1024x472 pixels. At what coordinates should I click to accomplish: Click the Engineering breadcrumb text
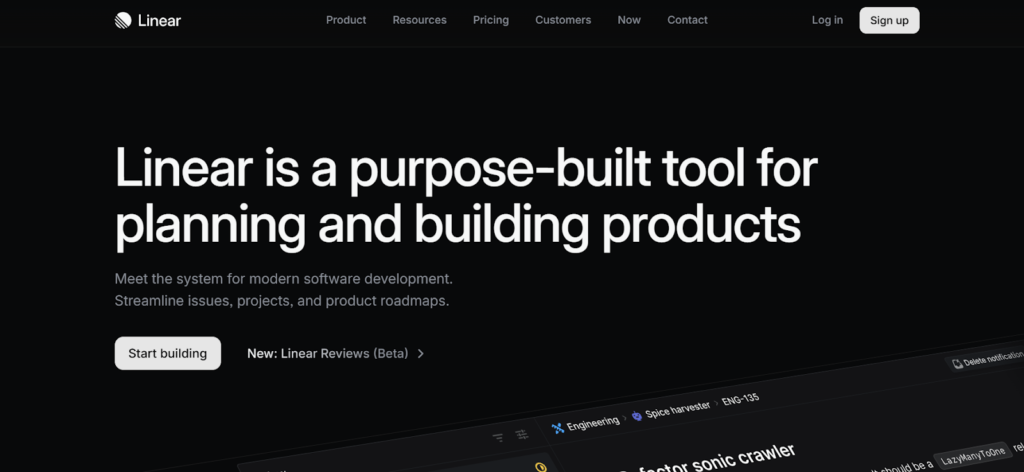pyautogui.click(x=593, y=423)
